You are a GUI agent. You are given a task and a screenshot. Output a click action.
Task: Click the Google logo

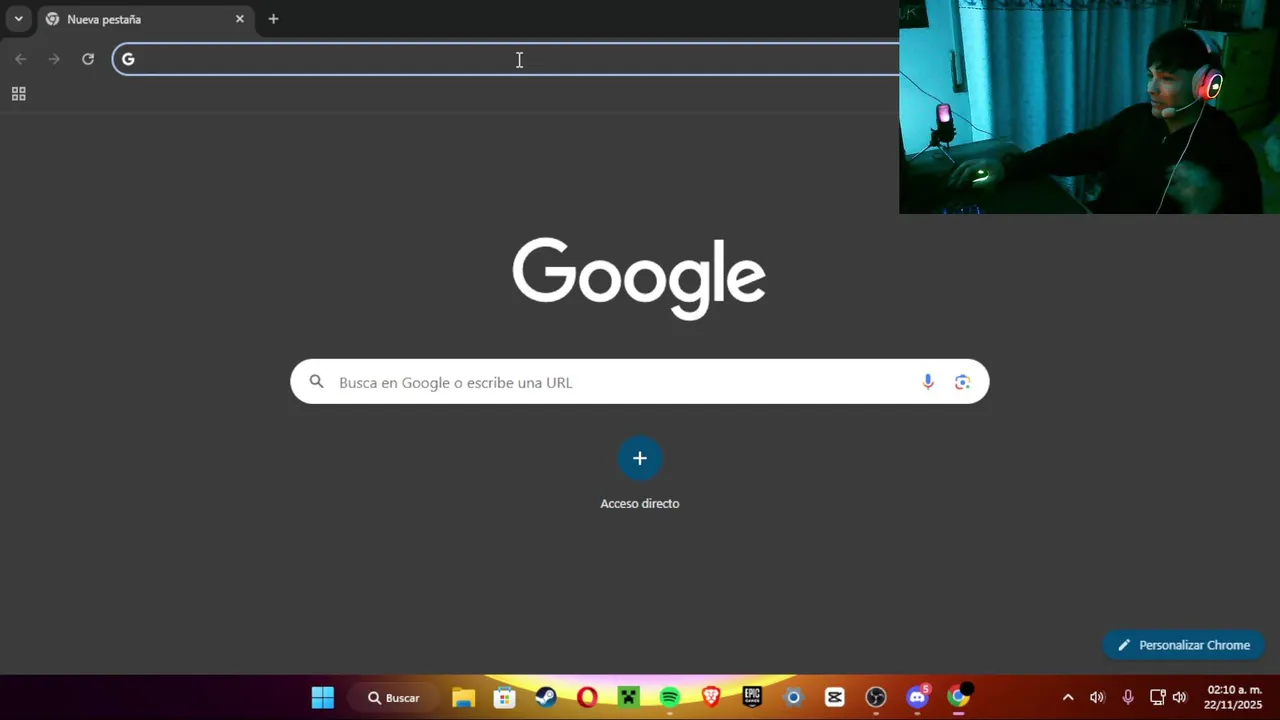[x=639, y=278]
